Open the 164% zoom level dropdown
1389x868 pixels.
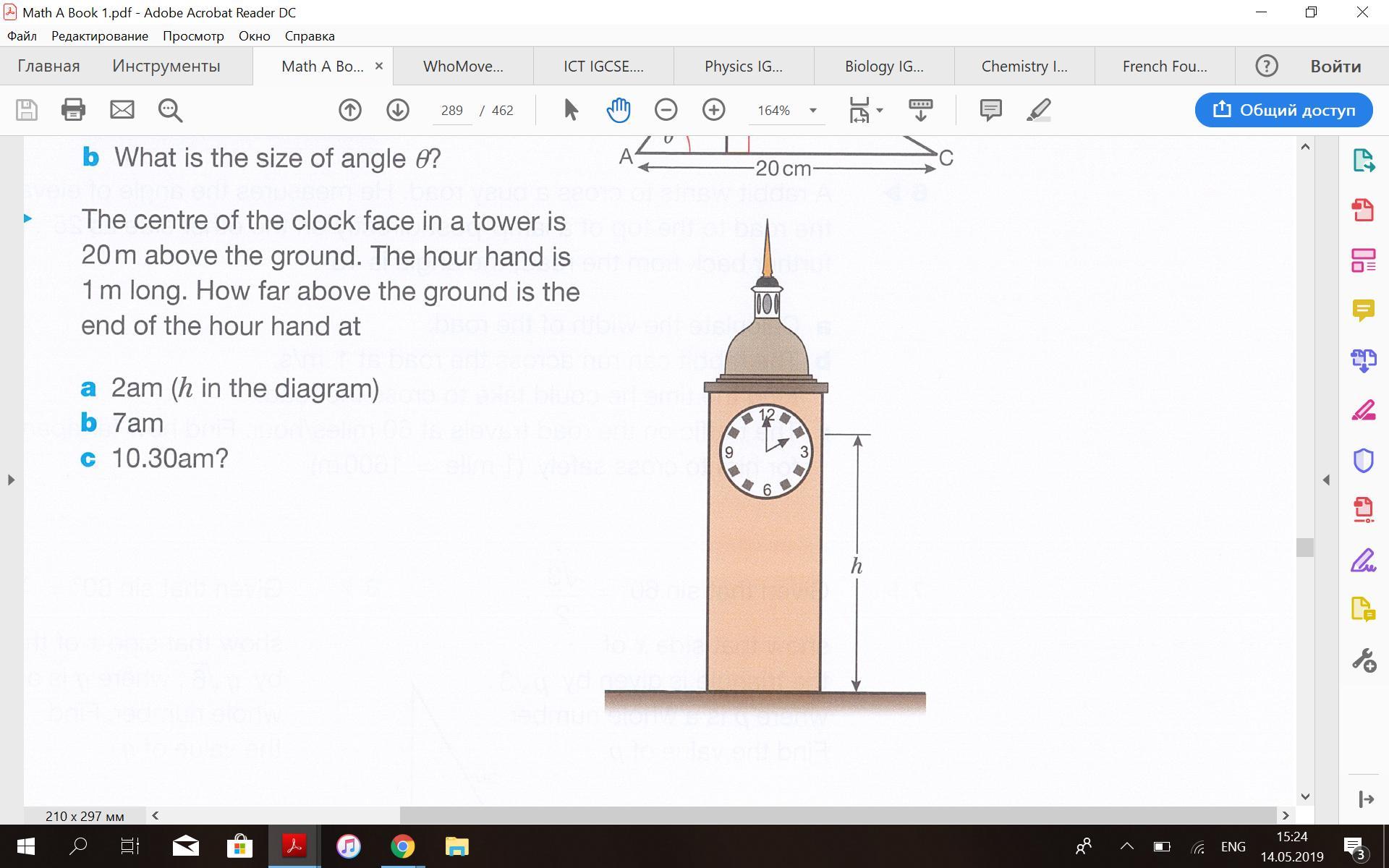click(812, 111)
